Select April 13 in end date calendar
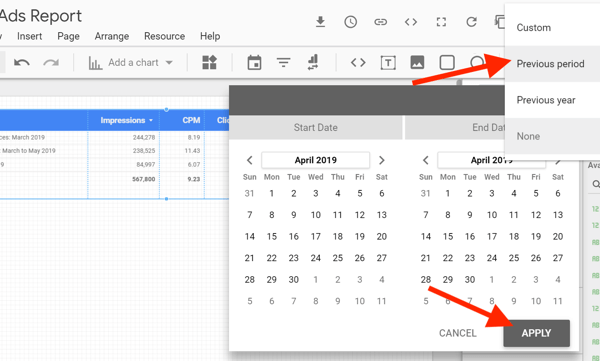The height and width of the screenshot is (361, 600). [558, 215]
